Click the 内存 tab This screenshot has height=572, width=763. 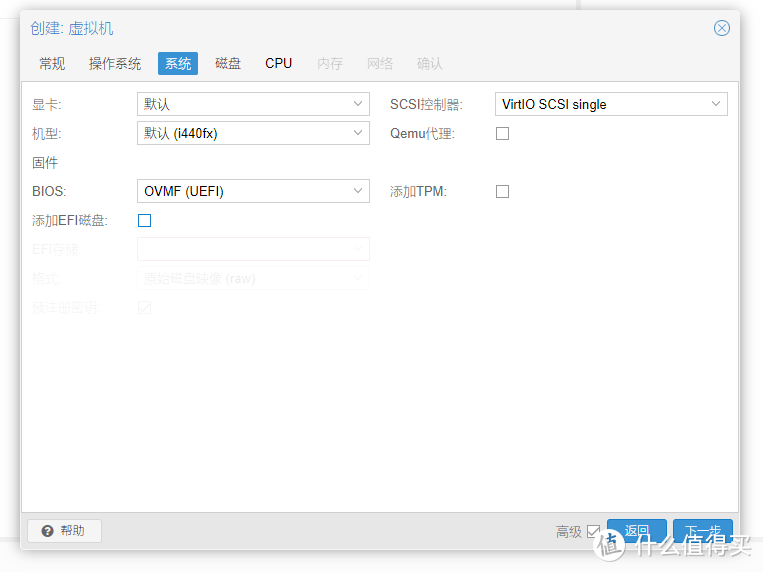pos(330,63)
